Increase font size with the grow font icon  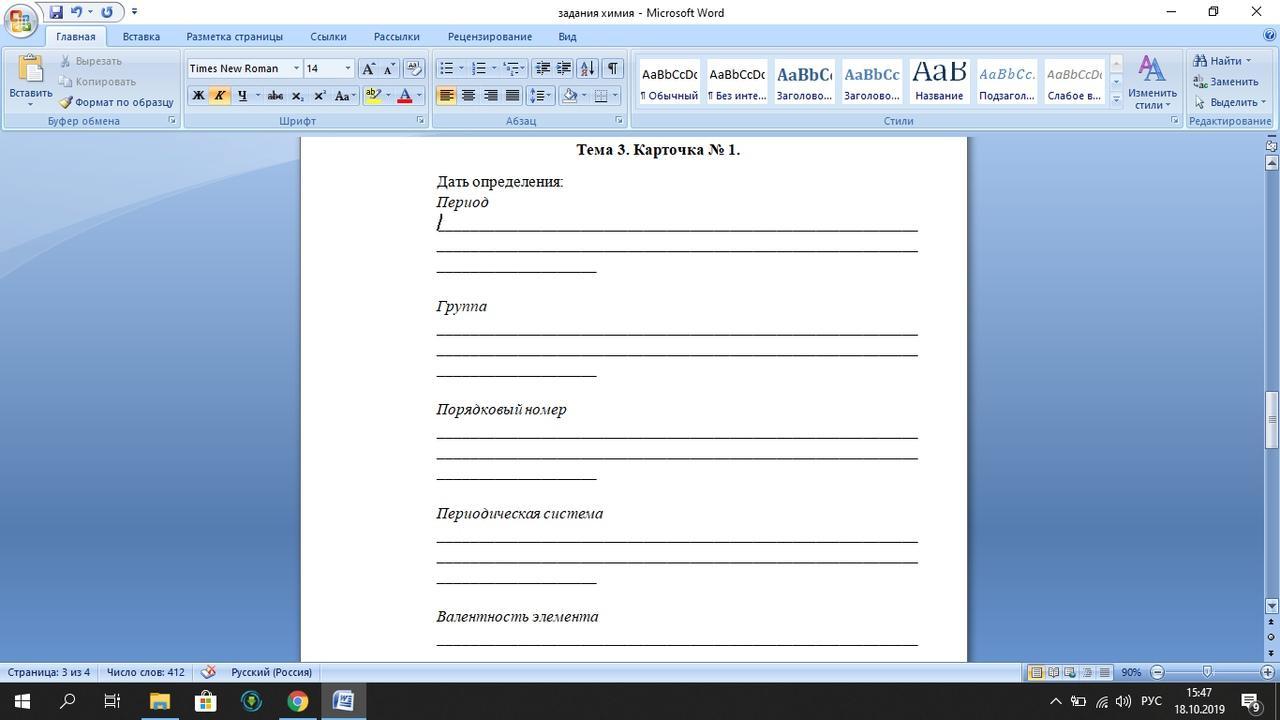point(368,68)
